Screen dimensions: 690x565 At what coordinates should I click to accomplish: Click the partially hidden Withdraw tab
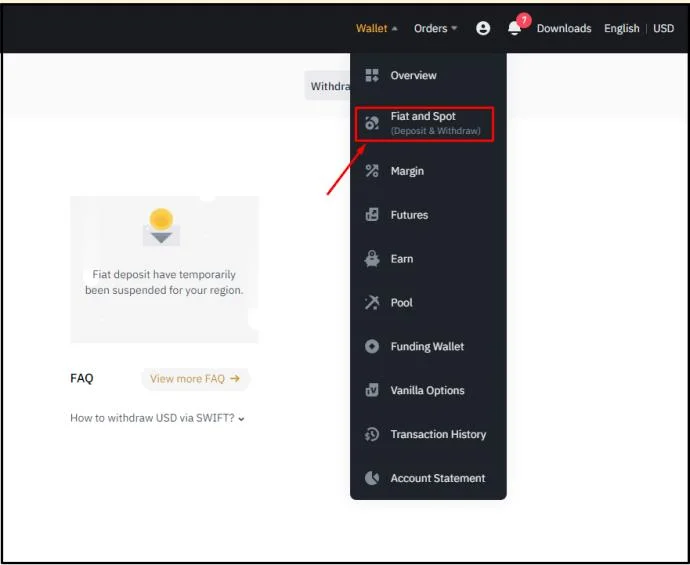click(328, 86)
